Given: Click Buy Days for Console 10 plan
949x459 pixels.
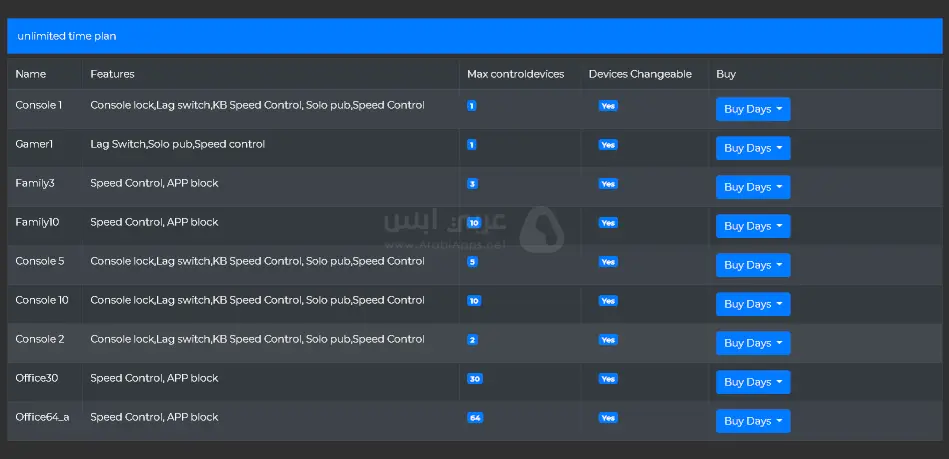Looking at the screenshot, I should point(753,304).
